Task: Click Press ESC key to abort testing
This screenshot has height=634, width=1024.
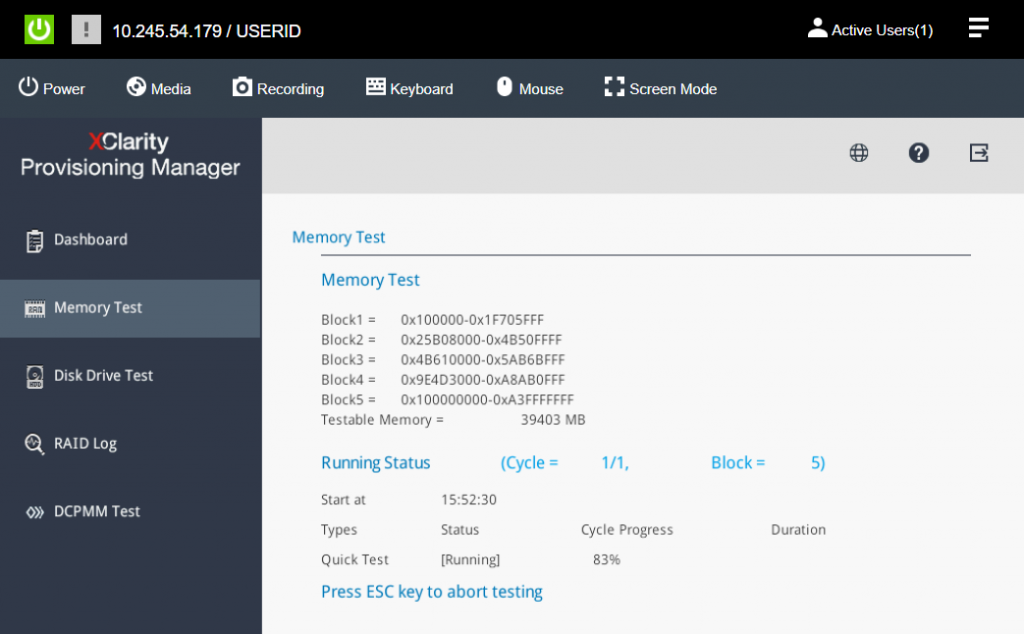Action: [x=432, y=592]
